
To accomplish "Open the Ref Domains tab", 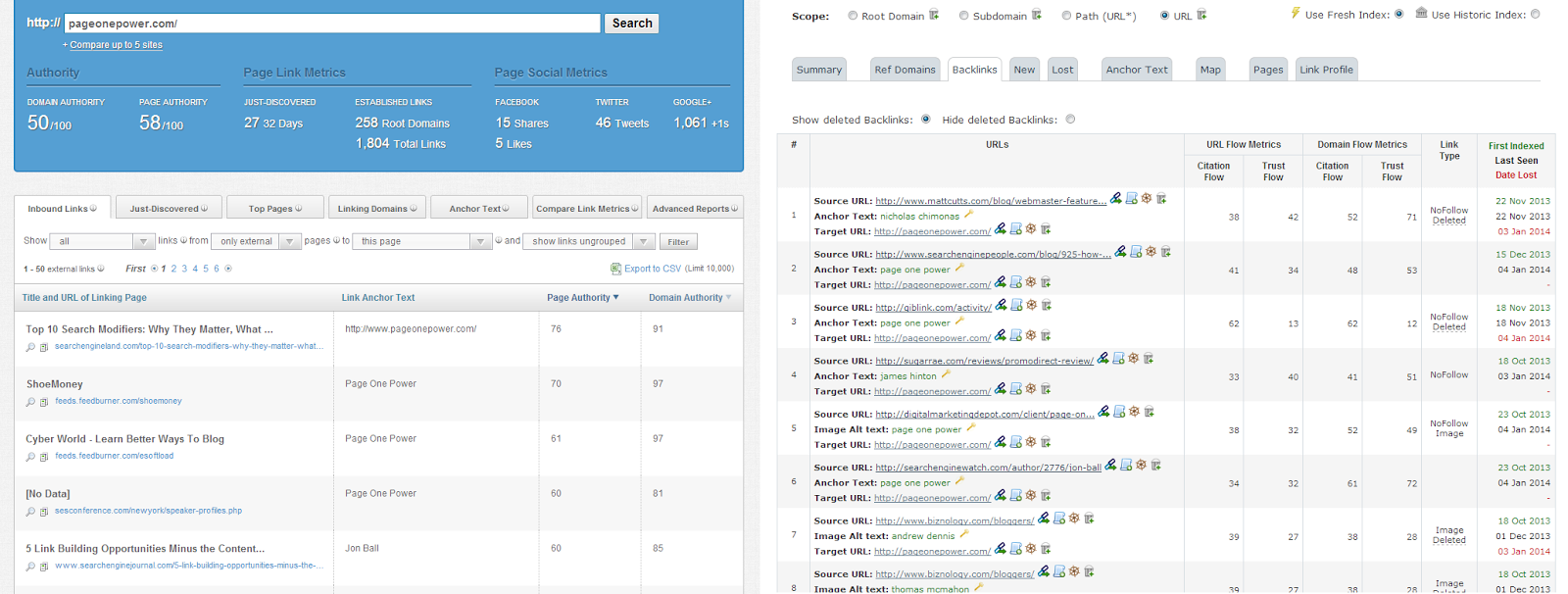I will point(905,70).
